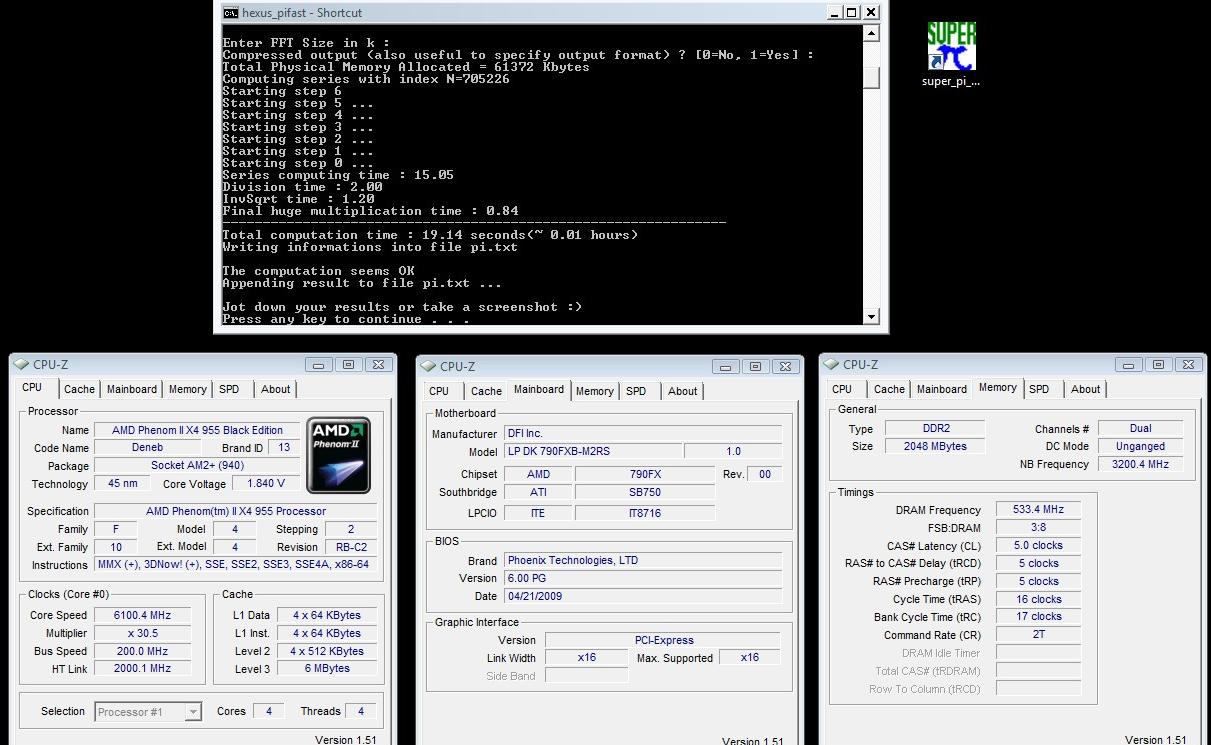Click the BIOS Brand Phoenix Technologies, LTD
Viewport: 1211px width, 745px height.
643,561
